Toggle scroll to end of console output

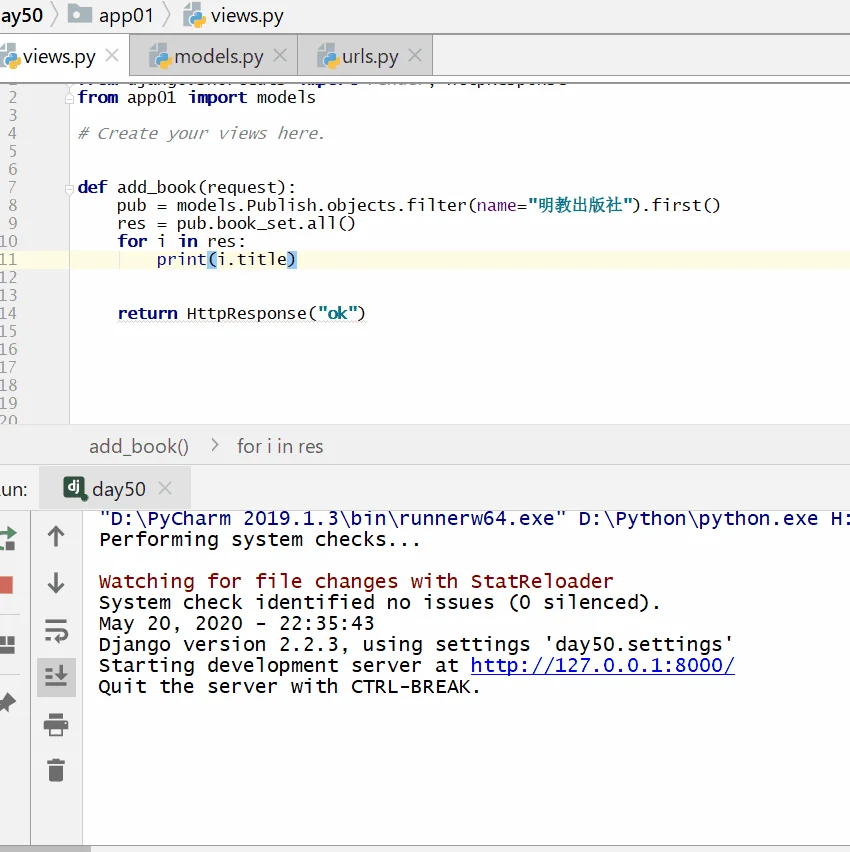click(x=56, y=677)
